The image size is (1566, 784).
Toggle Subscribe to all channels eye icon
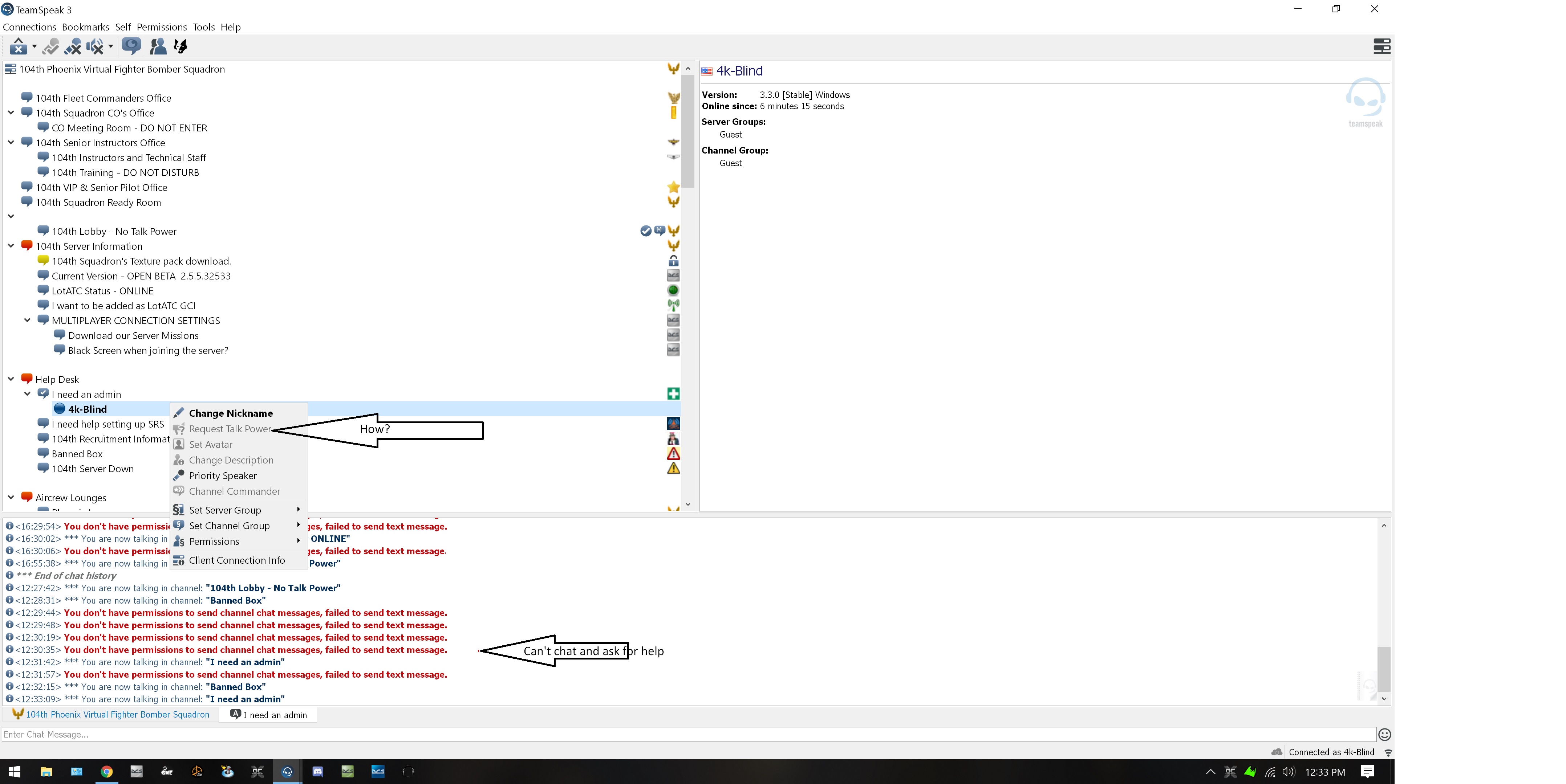pos(131,46)
